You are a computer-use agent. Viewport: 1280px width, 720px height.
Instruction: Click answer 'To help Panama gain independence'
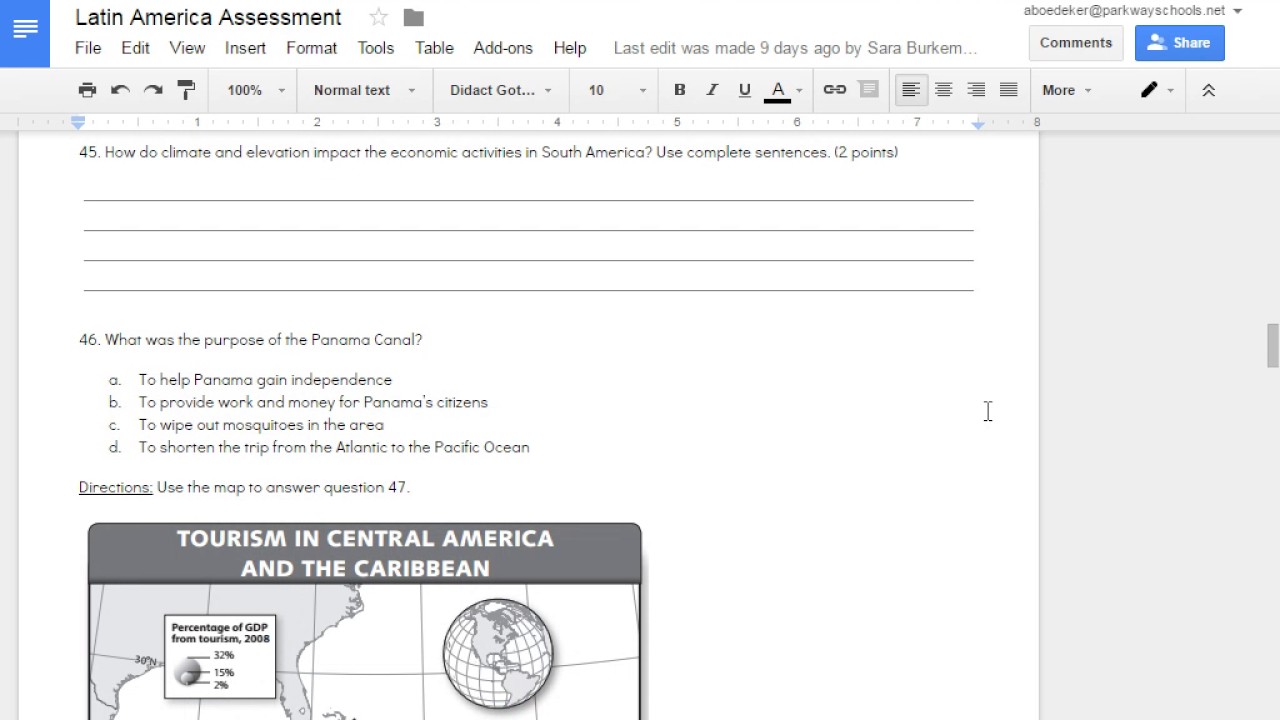265,380
